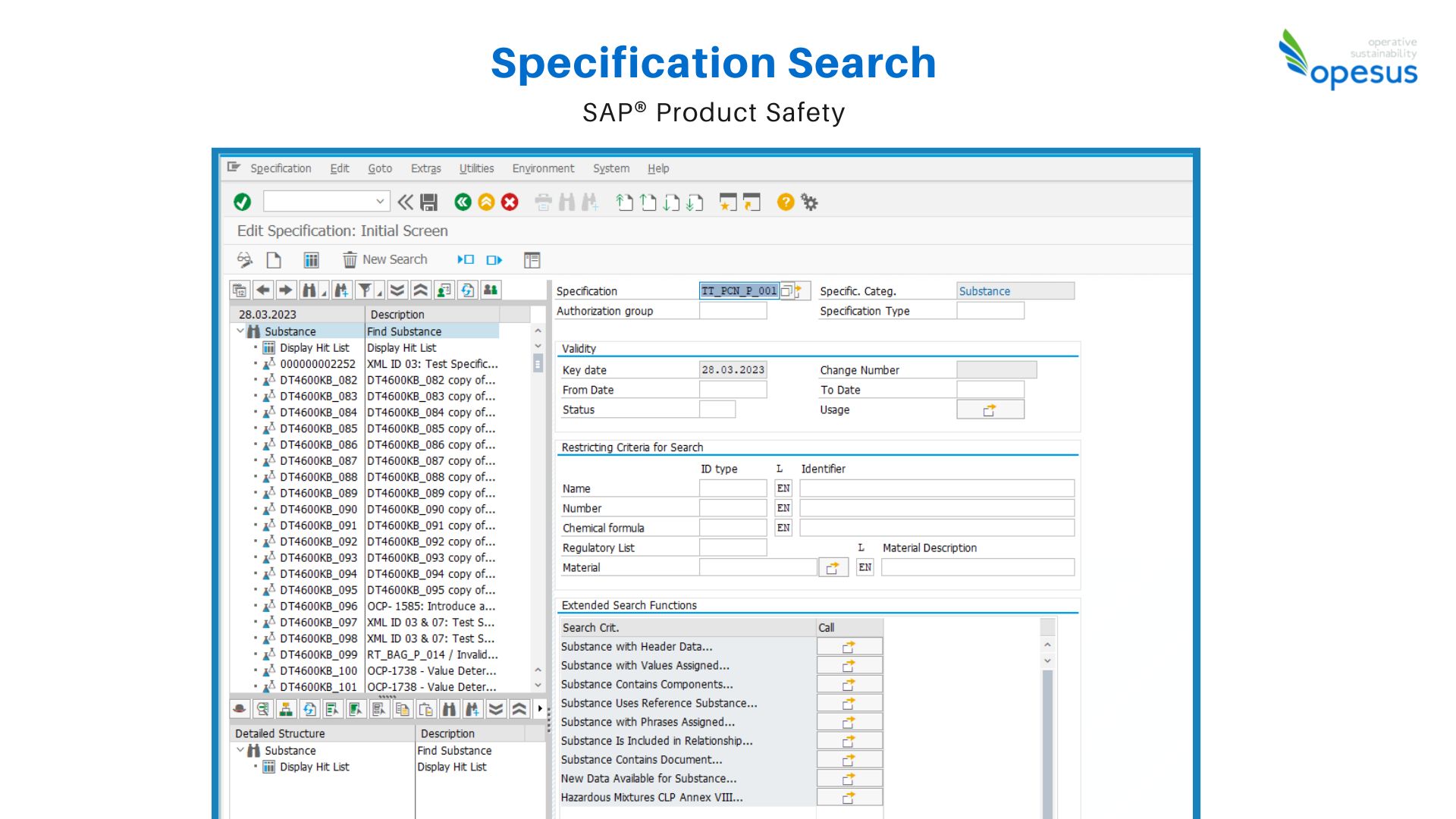The height and width of the screenshot is (819, 1456).
Task: Click the Save icon in the toolbar
Action: tap(428, 202)
